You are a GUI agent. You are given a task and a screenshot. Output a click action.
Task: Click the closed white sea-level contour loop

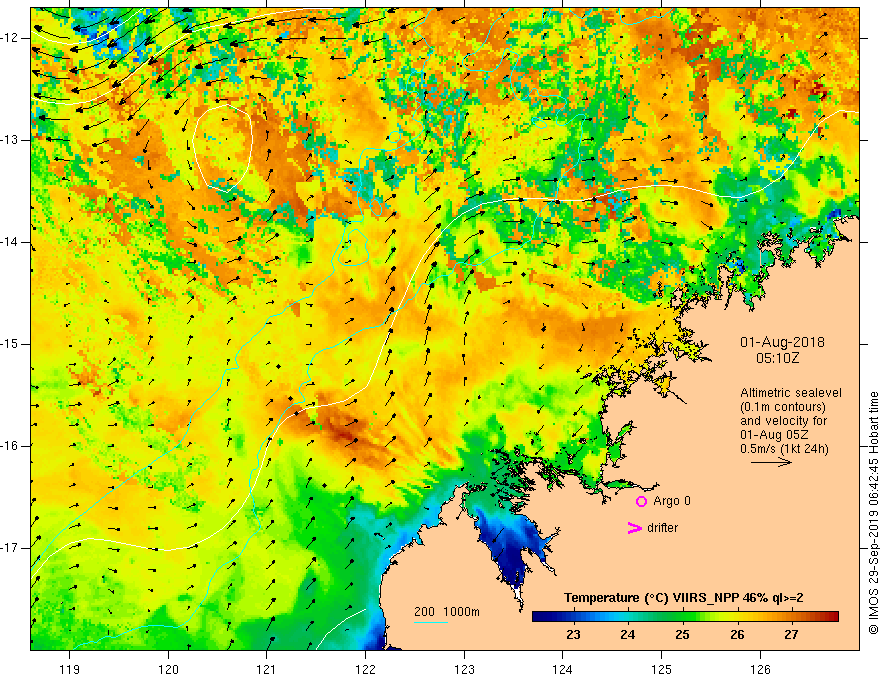point(223,148)
